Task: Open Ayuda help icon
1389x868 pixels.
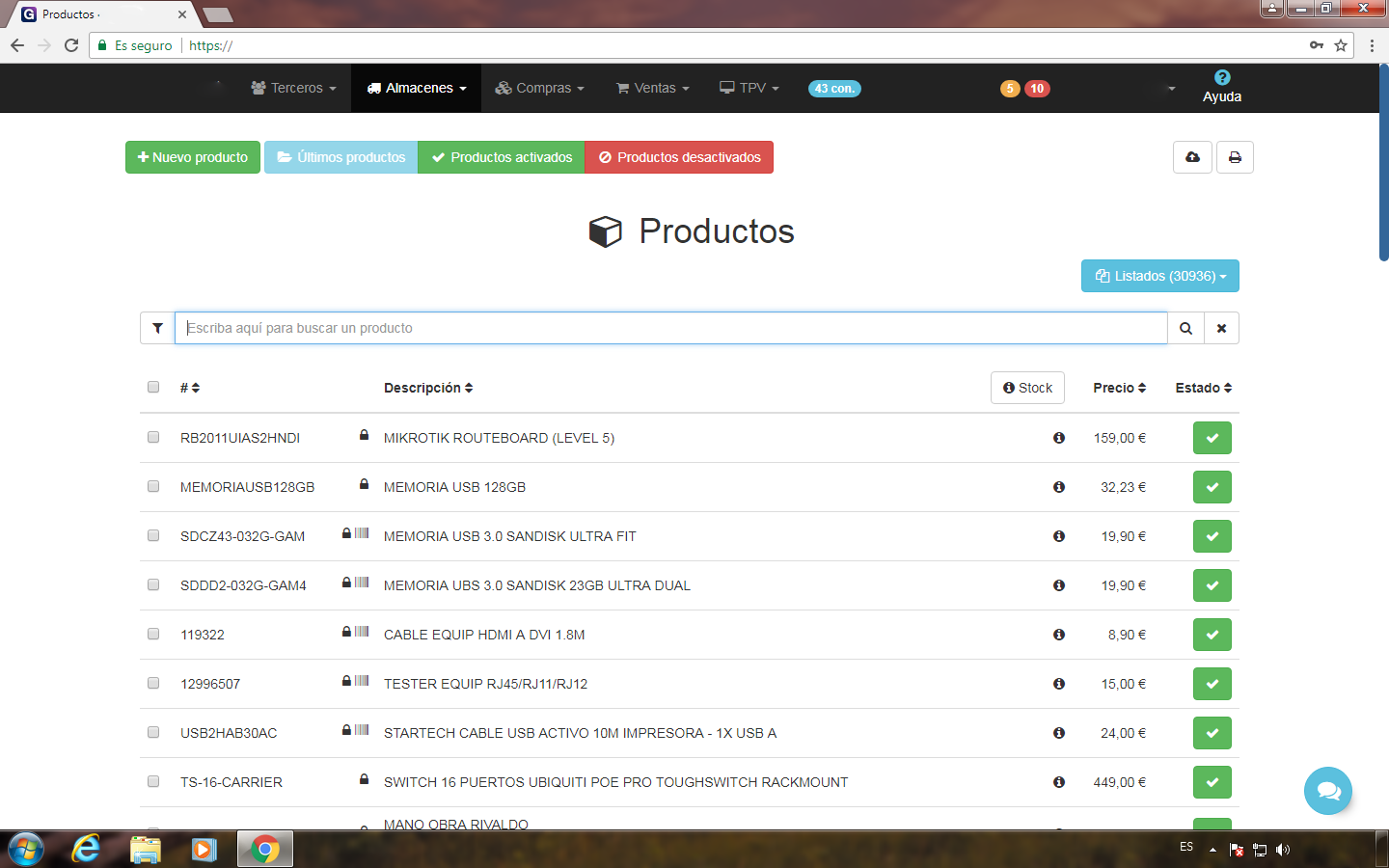Action: point(1221,78)
